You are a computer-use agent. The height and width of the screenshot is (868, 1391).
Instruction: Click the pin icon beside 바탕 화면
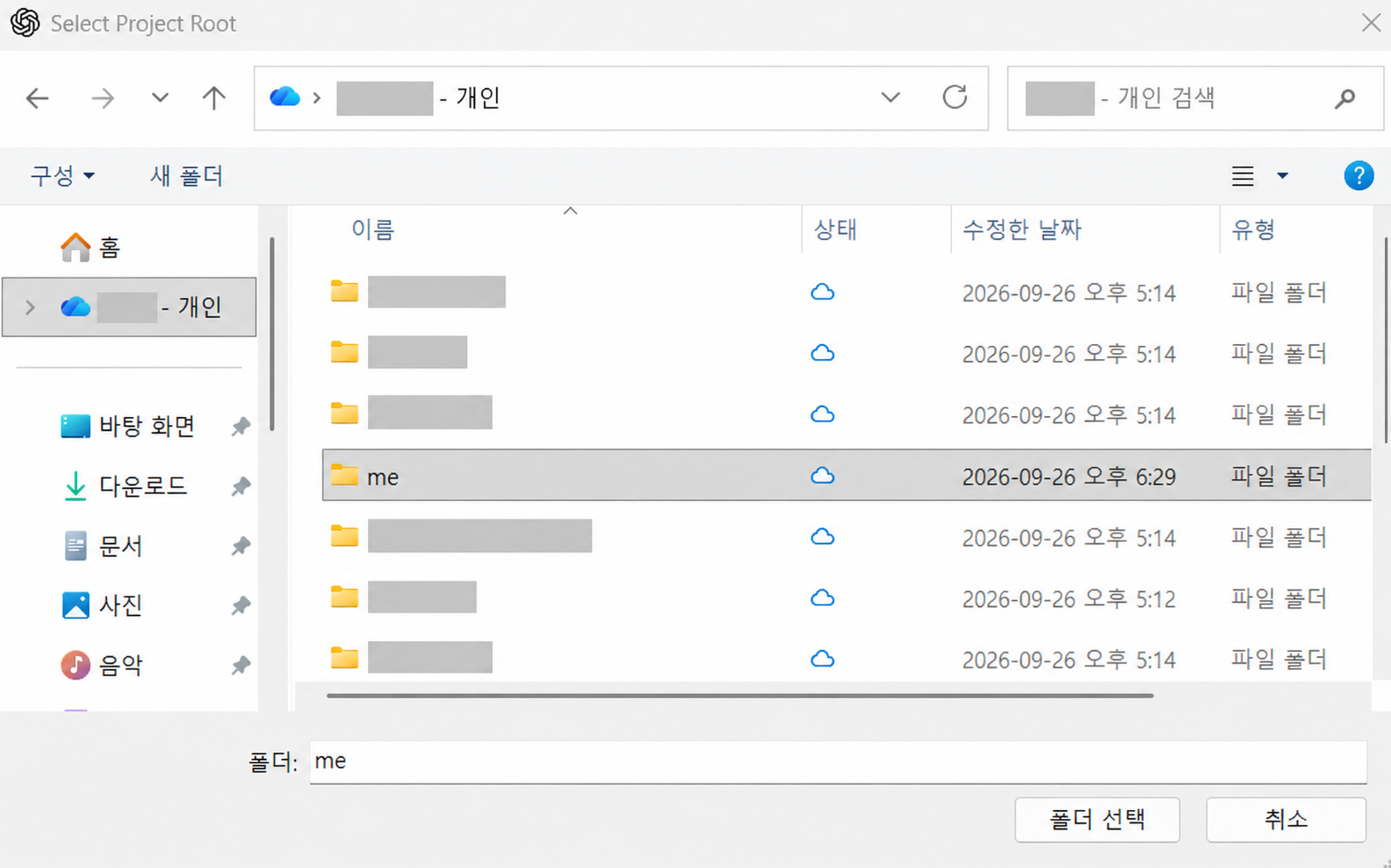pos(241,427)
